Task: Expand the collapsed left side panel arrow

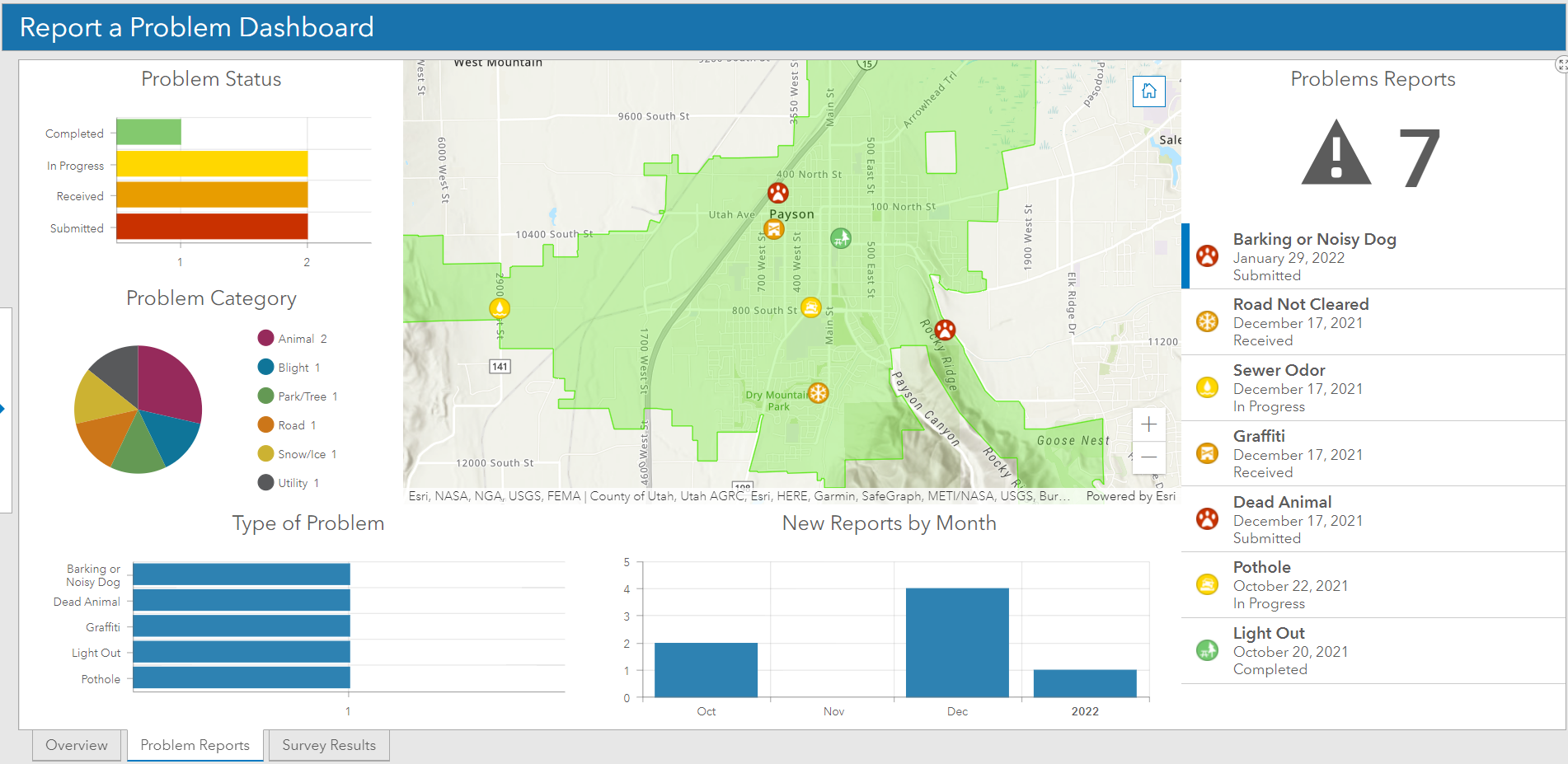Action: click(x=4, y=409)
